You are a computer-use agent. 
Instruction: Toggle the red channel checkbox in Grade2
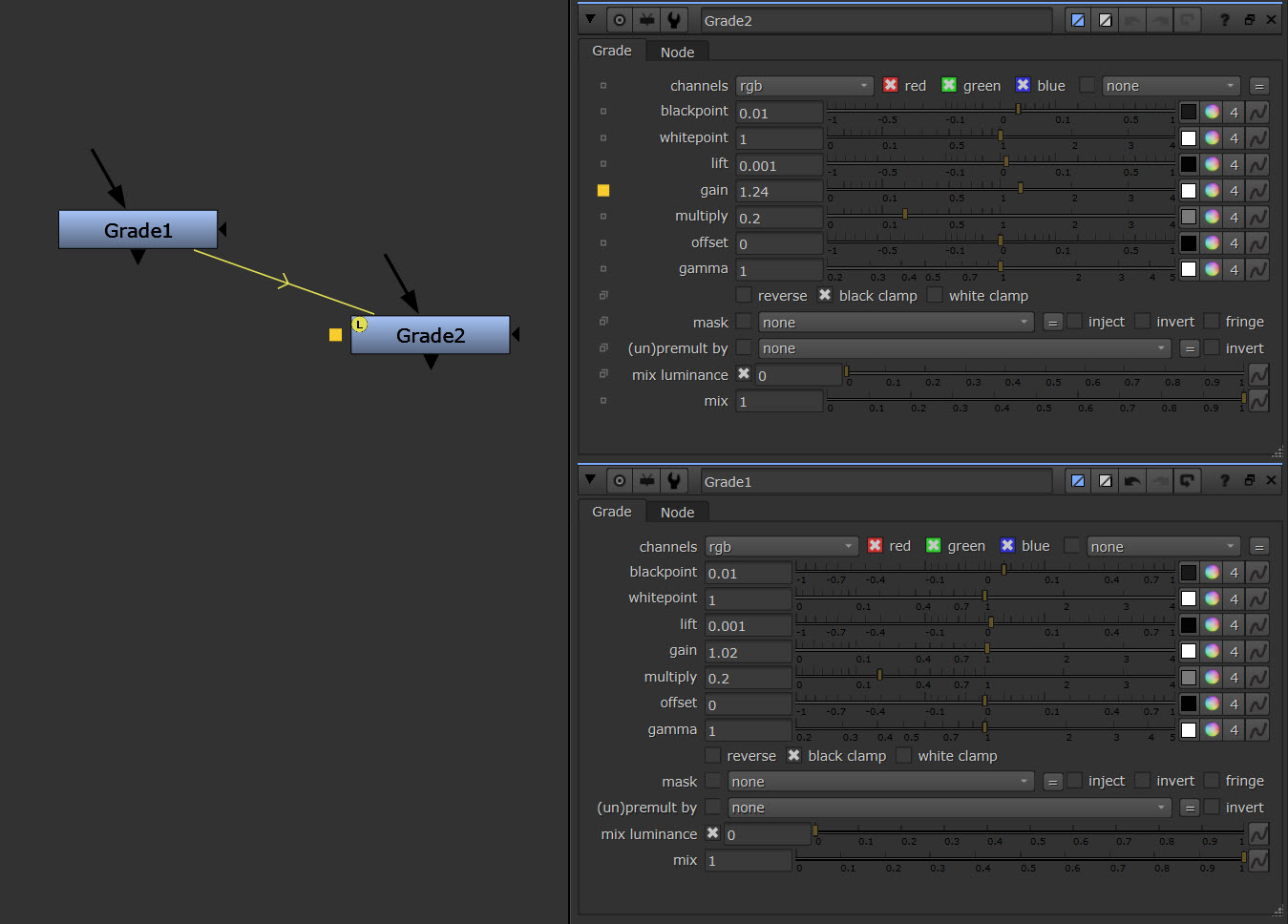pyautogui.click(x=891, y=85)
